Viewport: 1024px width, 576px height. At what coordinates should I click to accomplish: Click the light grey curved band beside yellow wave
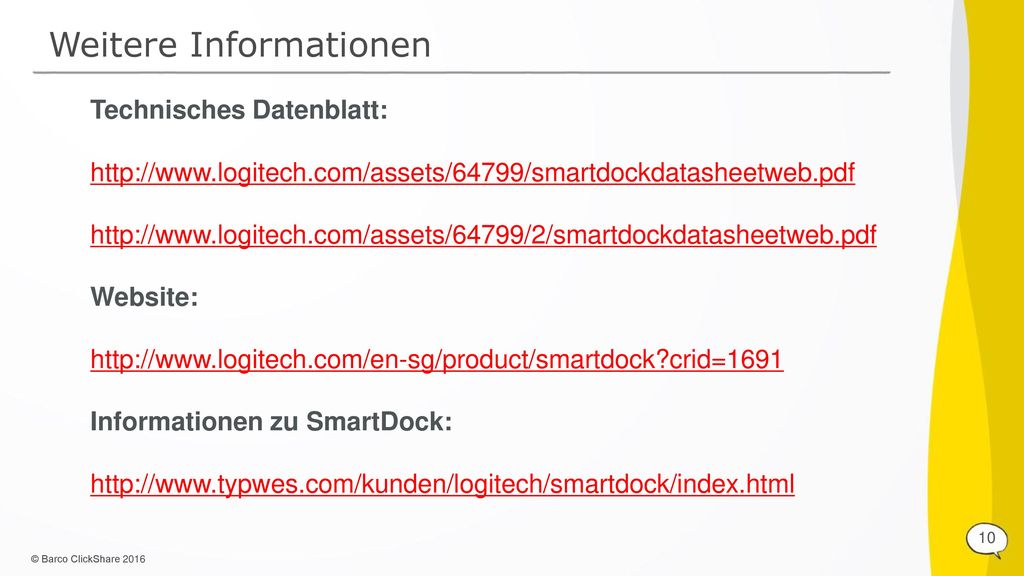(959, 98)
